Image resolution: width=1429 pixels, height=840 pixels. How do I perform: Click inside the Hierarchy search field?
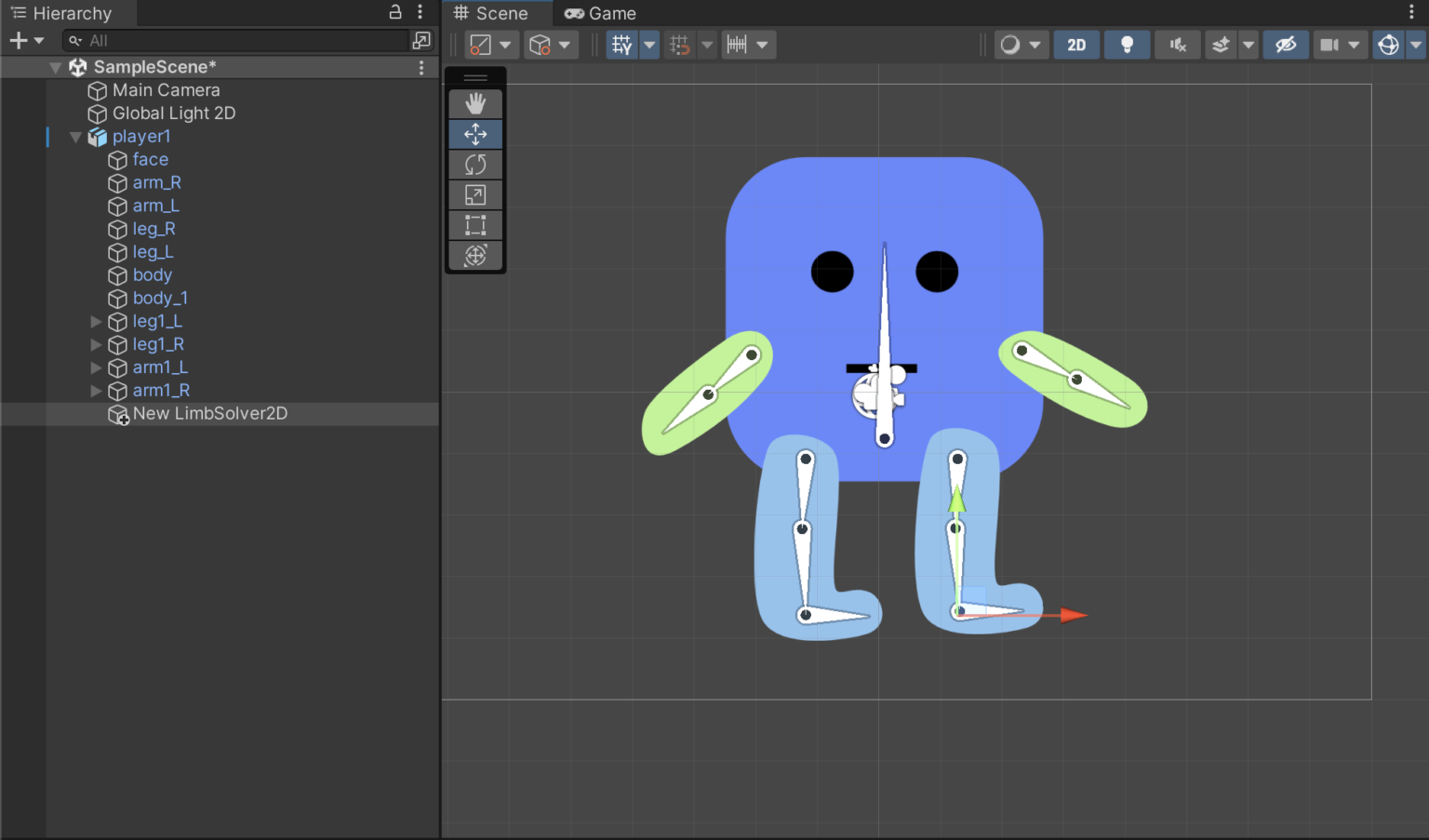(233, 41)
